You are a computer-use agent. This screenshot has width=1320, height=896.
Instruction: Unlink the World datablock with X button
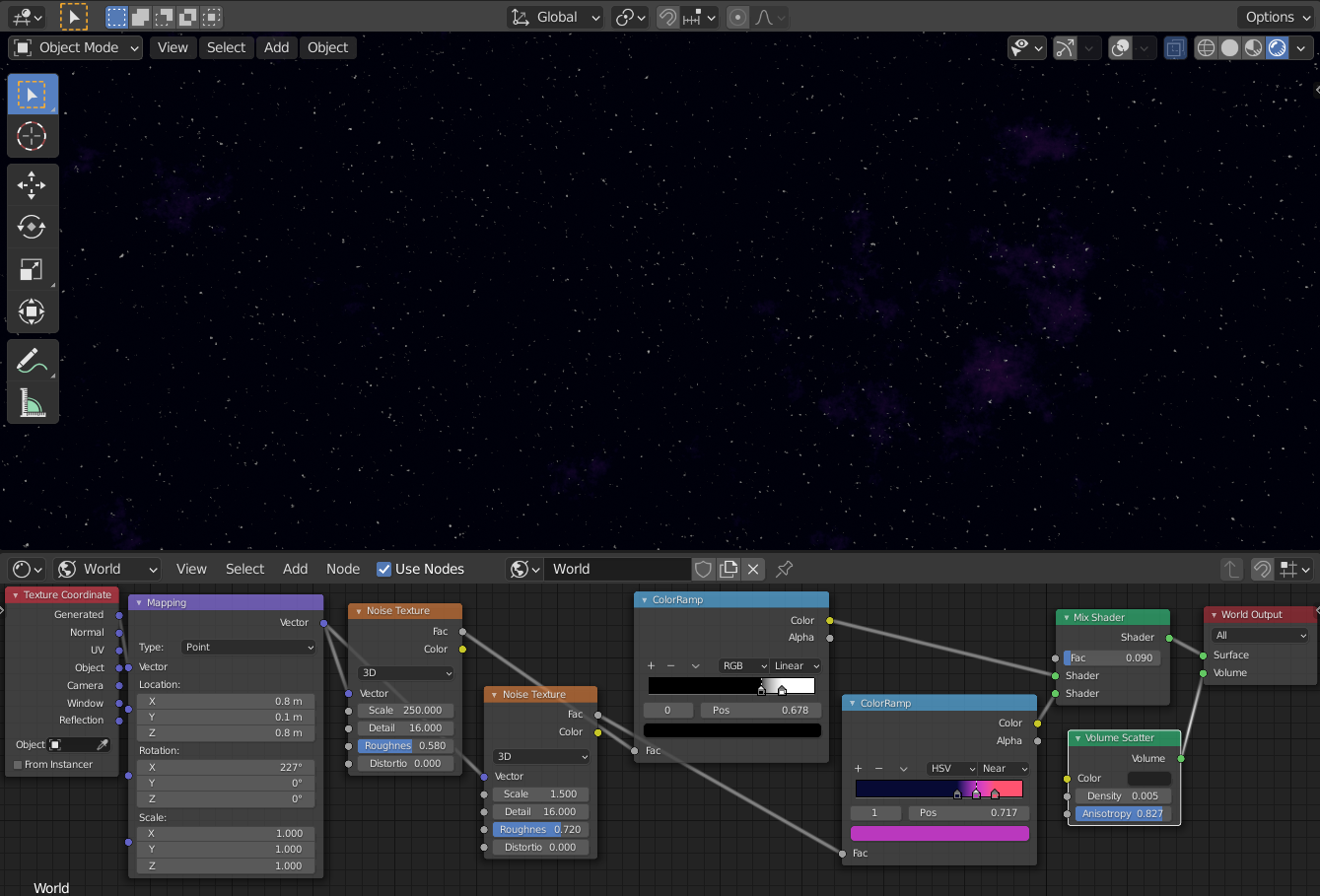click(753, 569)
